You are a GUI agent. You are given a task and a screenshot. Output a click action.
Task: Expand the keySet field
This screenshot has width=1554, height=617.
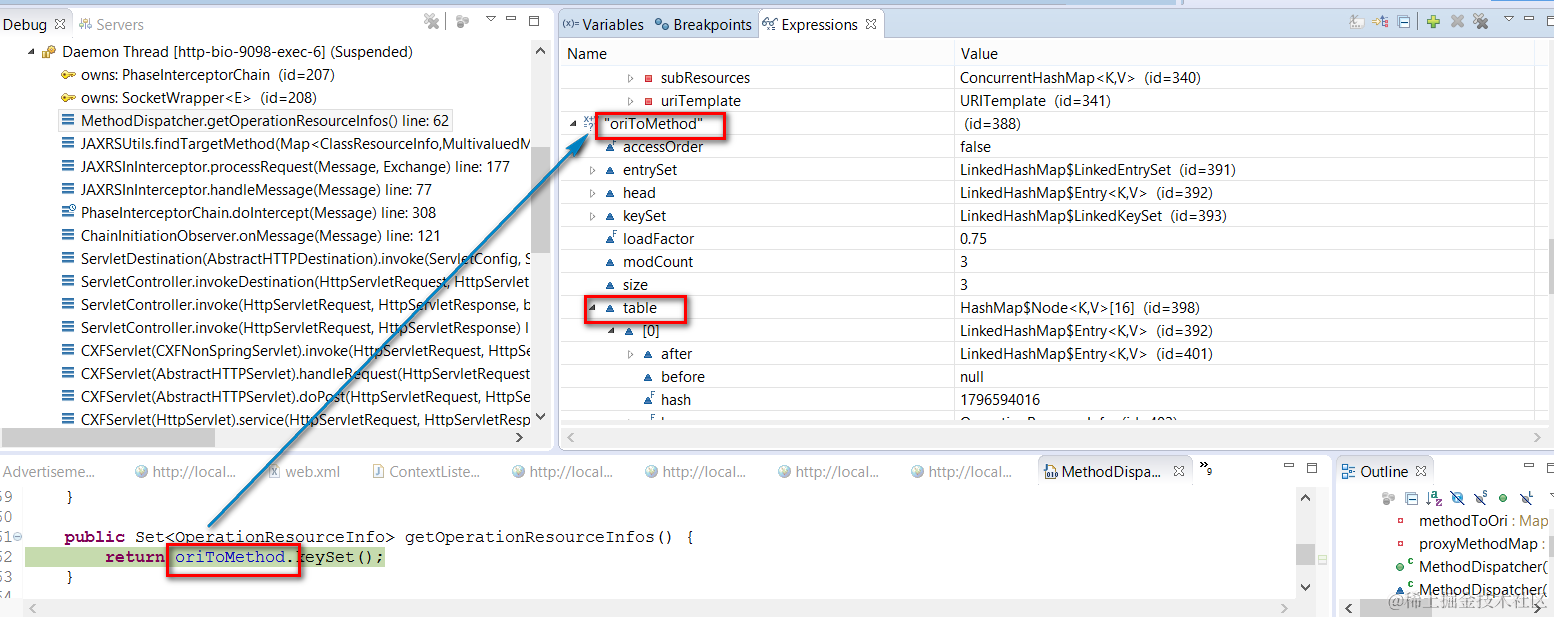pyautogui.click(x=592, y=215)
